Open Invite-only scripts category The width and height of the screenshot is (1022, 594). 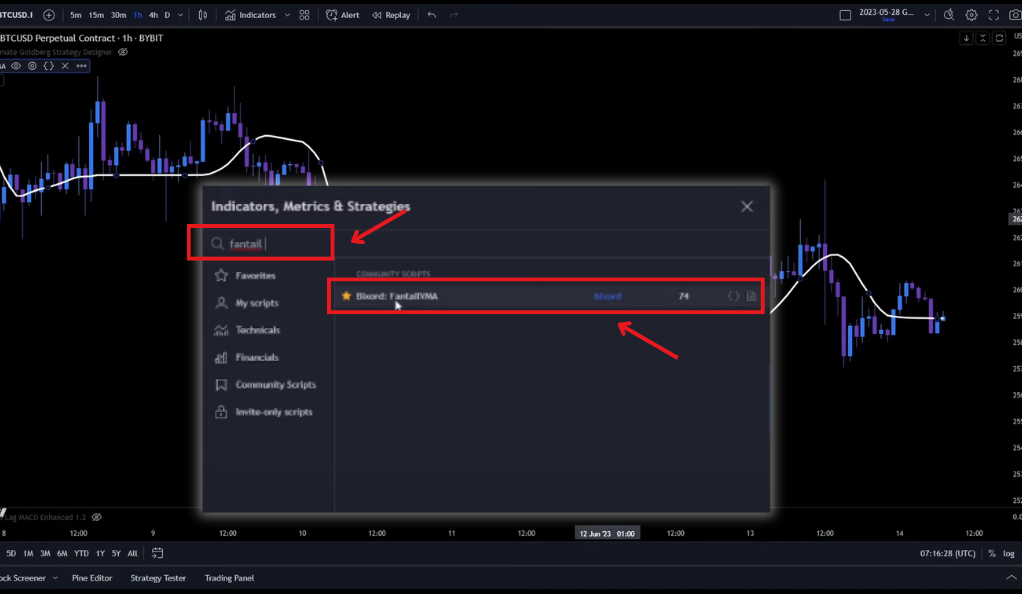[x=274, y=412]
